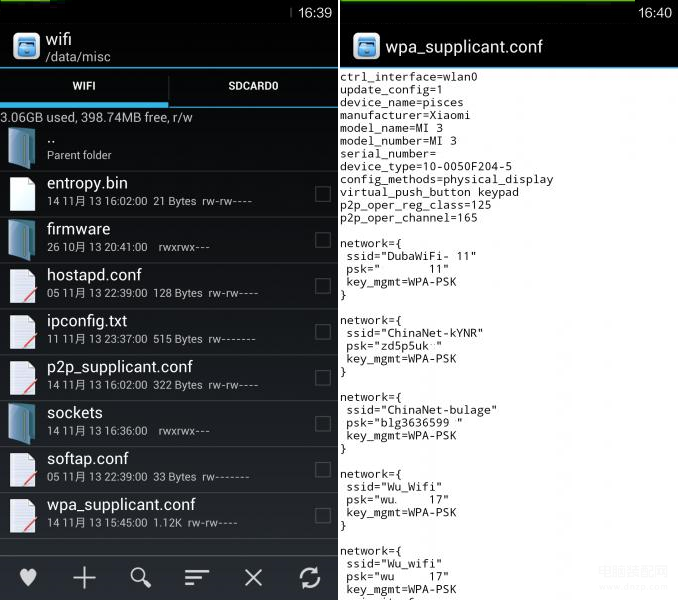Tap the favorites heart icon
This screenshot has width=678, height=600.
[x=28, y=578]
